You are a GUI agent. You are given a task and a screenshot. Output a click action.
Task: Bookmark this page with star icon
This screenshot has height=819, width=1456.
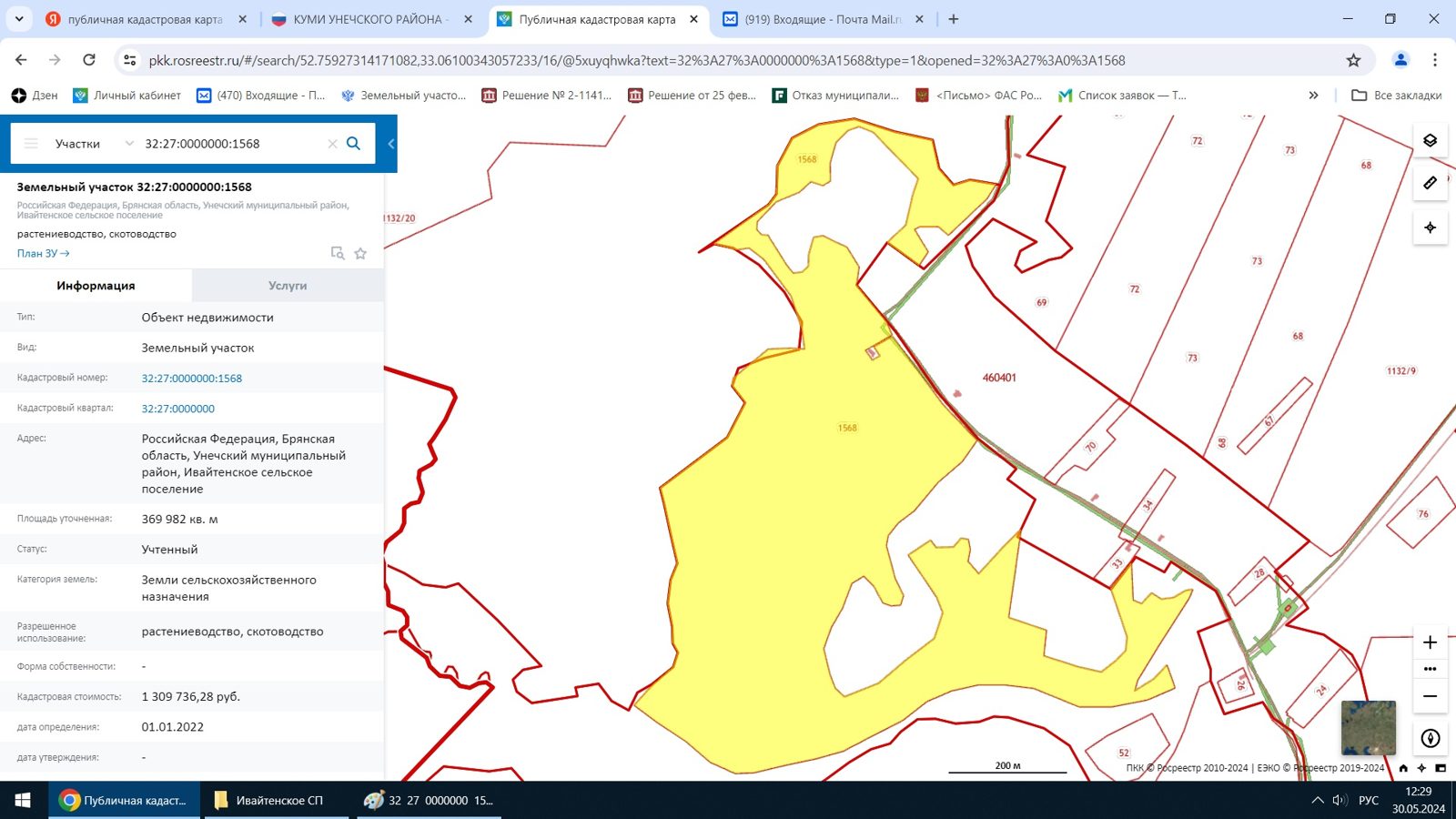point(1353,60)
